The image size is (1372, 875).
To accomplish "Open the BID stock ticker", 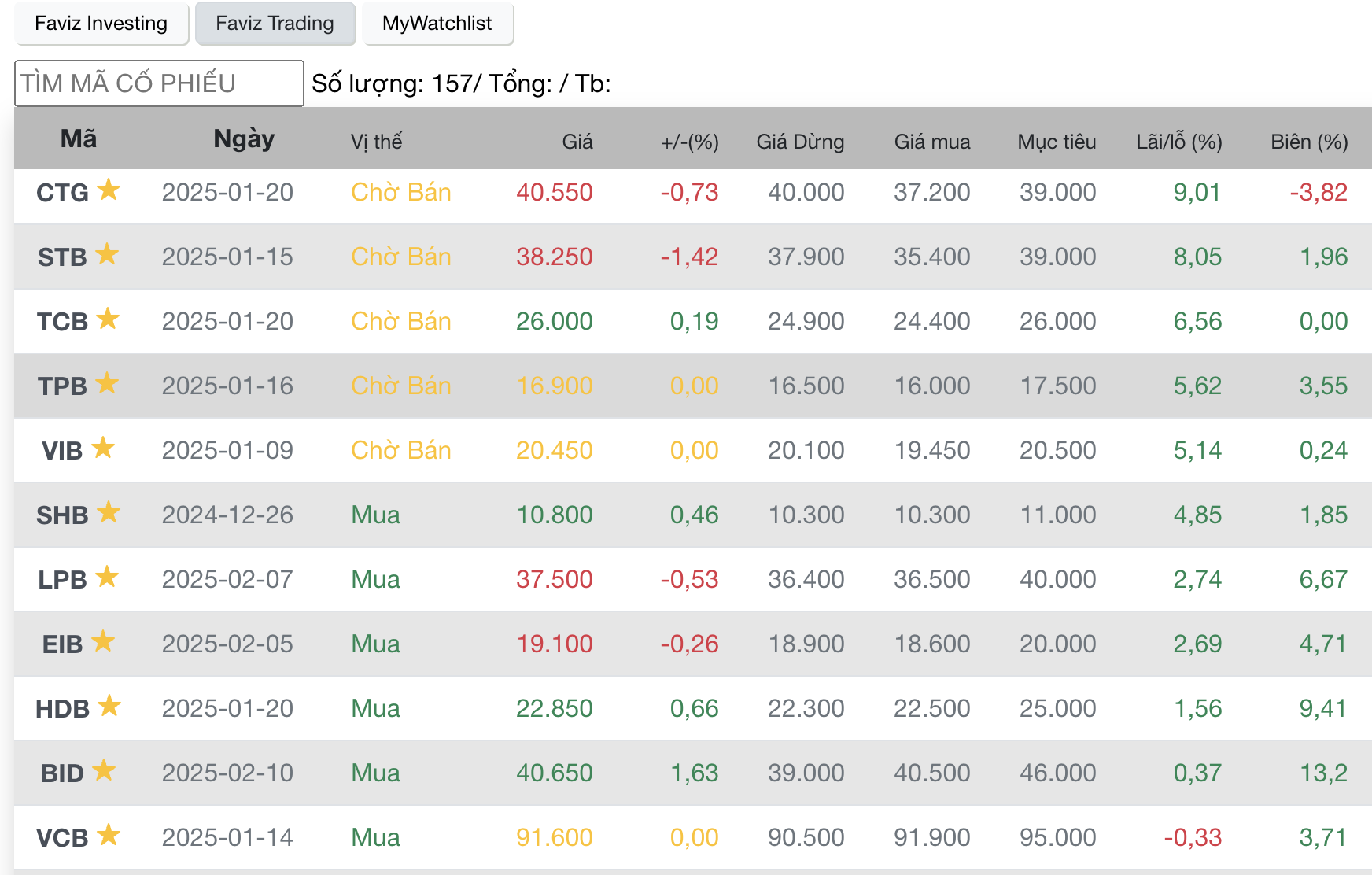I will pyautogui.click(x=62, y=773).
